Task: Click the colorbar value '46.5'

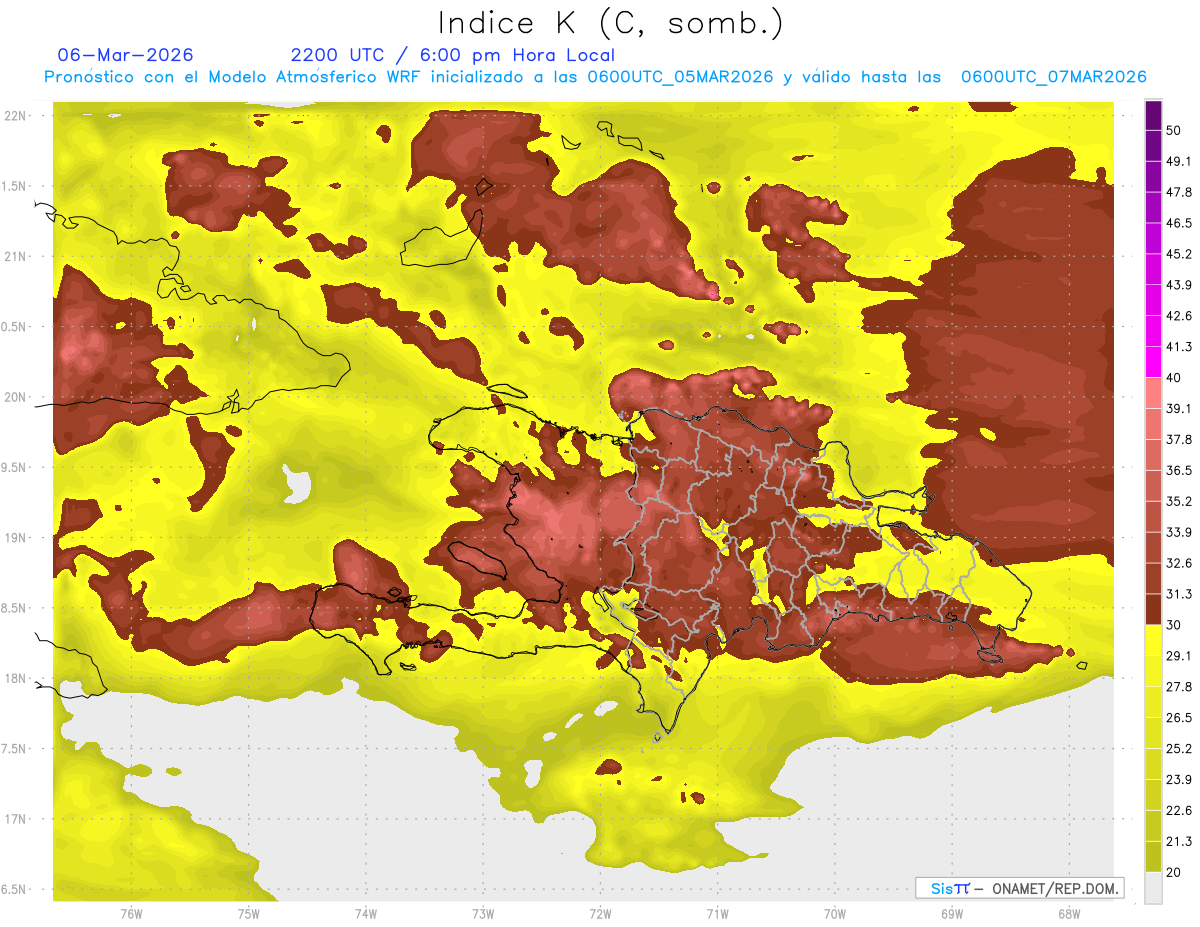Action: click(x=1179, y=223)
